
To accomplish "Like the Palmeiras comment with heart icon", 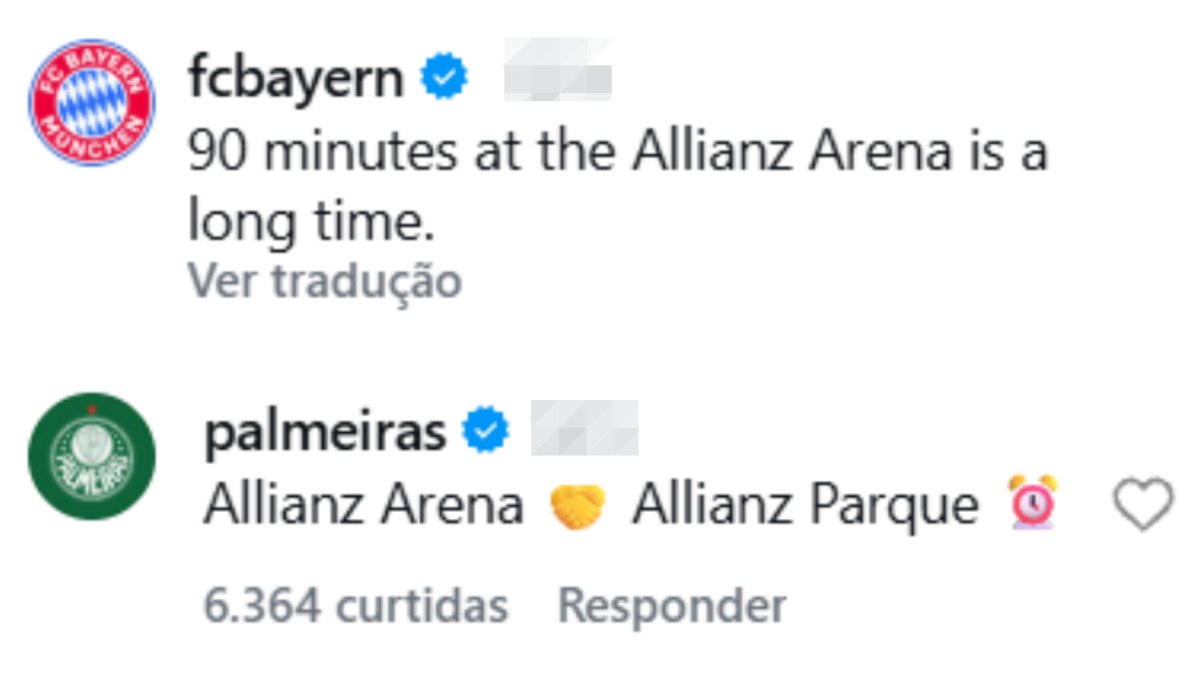I will coord(1143,504).
